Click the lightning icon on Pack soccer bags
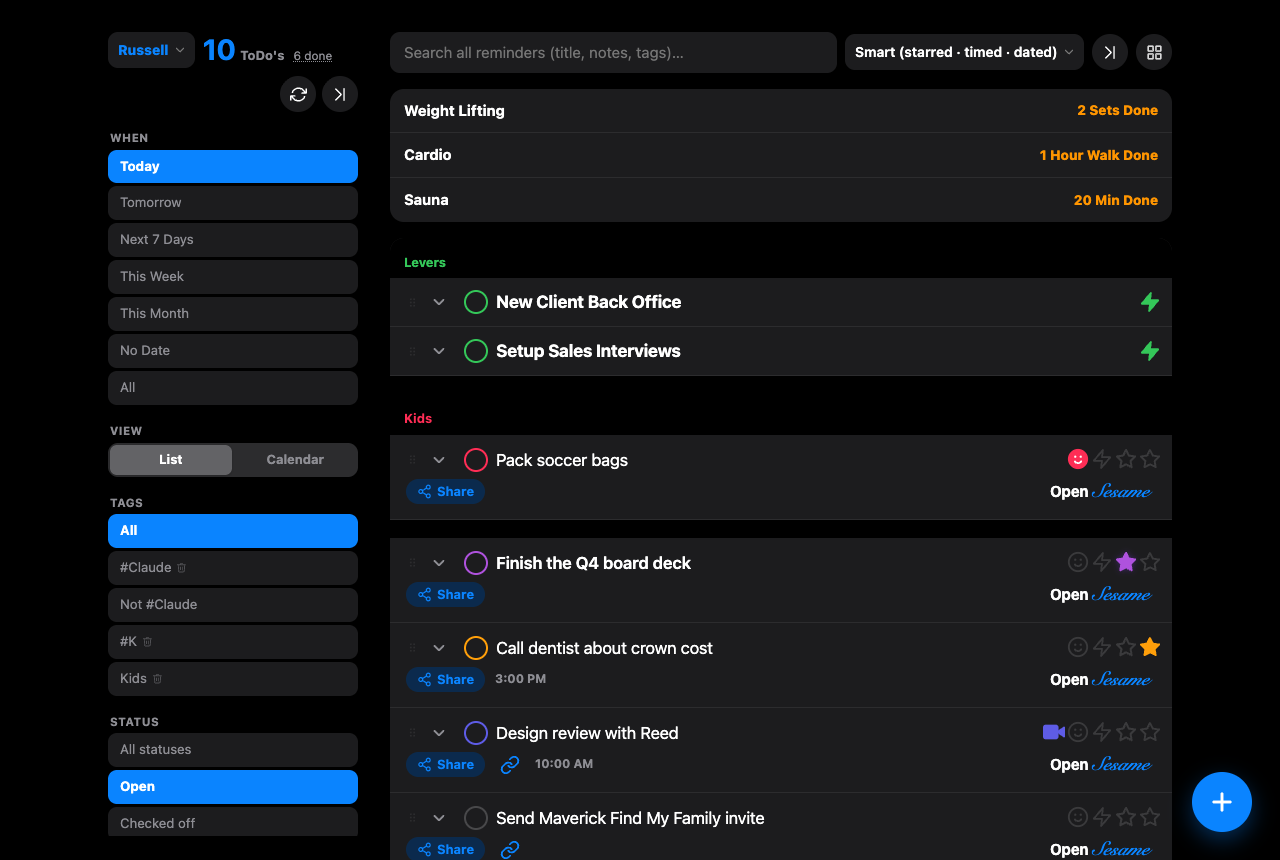Screen dimensions: 1280x860 1102,459
